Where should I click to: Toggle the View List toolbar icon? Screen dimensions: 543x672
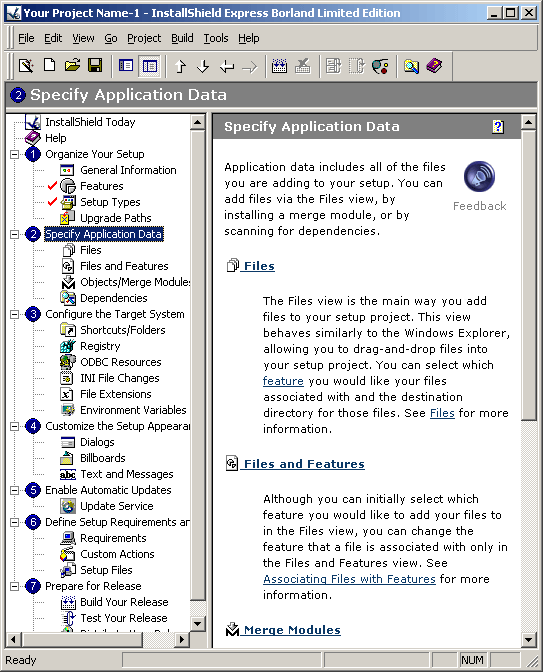pyautogui.click(x=126, y=66)
